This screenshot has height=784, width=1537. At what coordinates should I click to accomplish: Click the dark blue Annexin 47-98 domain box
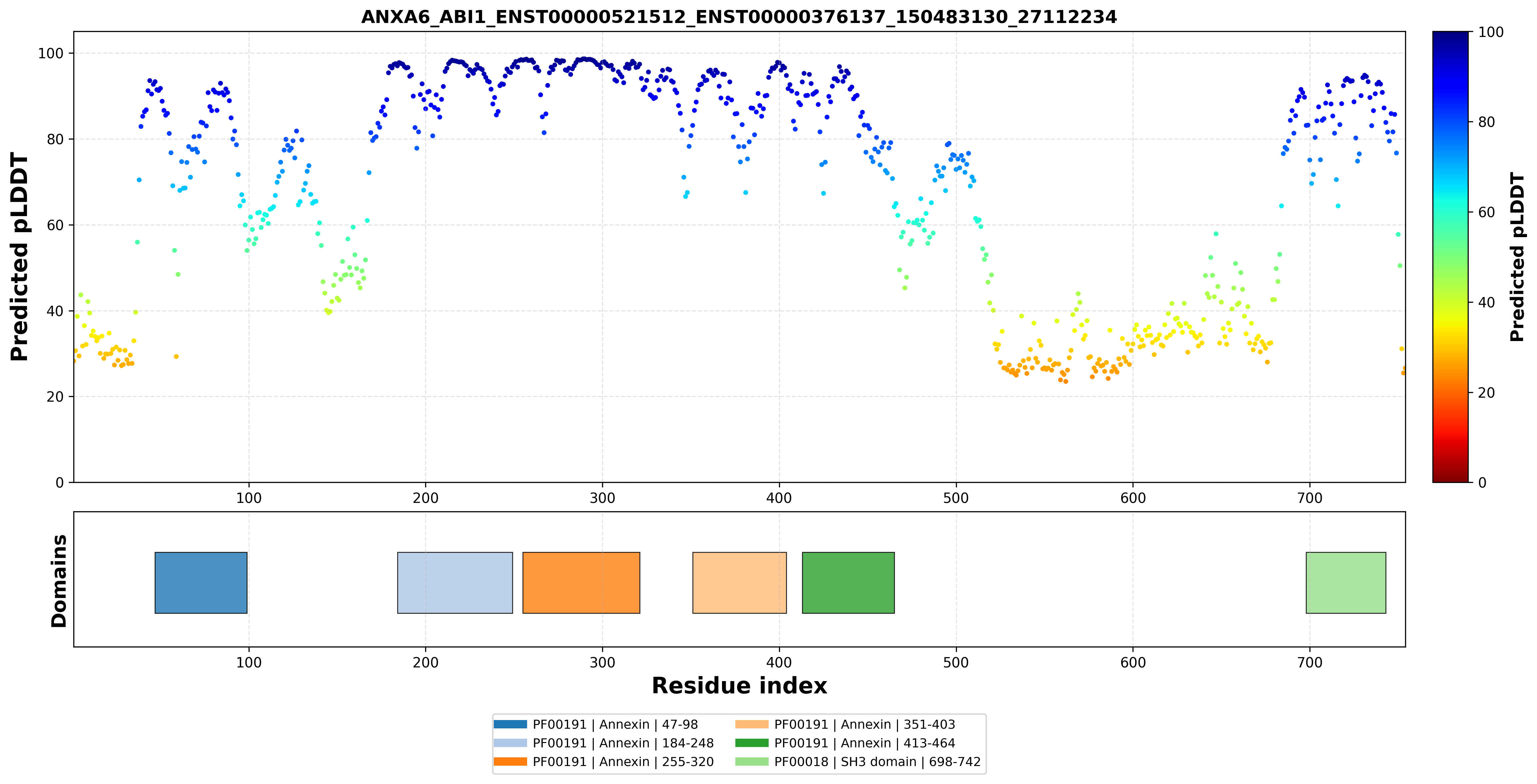point(201,583)
